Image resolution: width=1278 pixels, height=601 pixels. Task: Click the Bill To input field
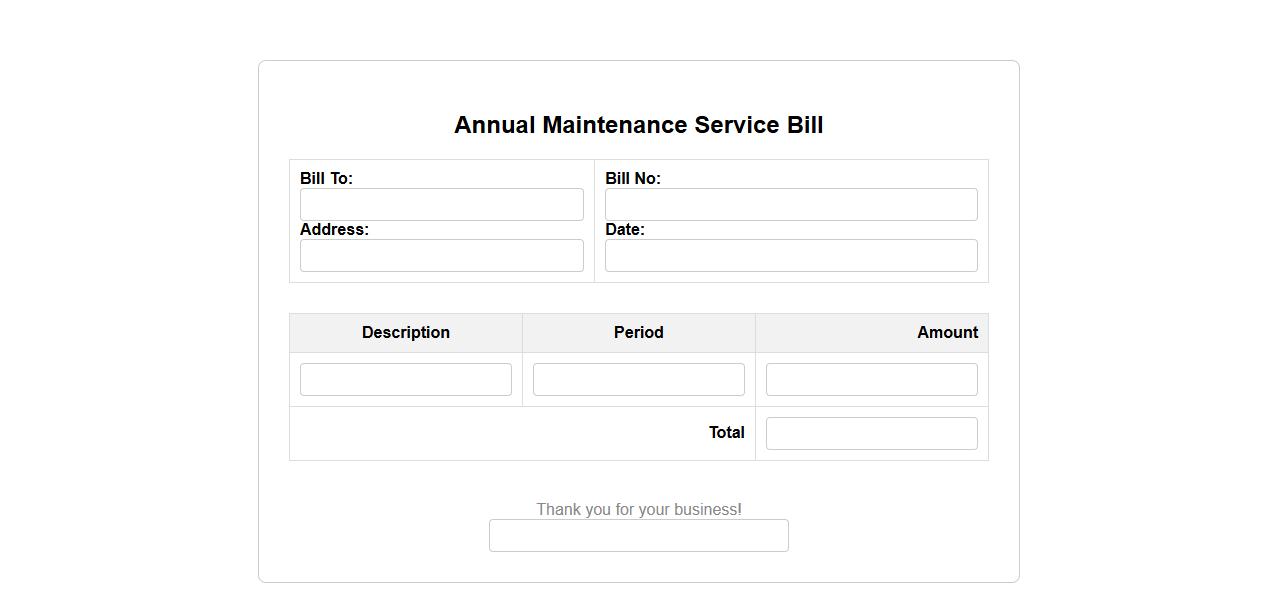point(441,204)
